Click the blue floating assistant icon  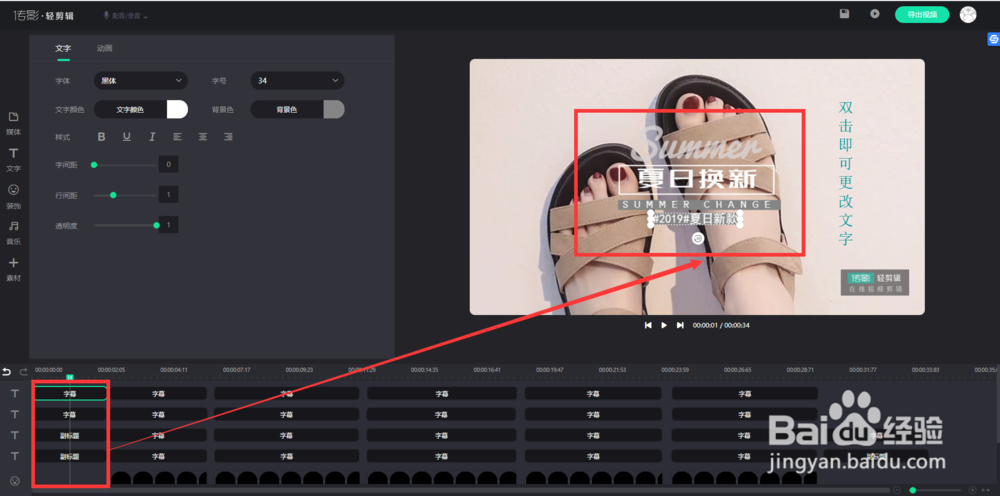click(993, 40)
